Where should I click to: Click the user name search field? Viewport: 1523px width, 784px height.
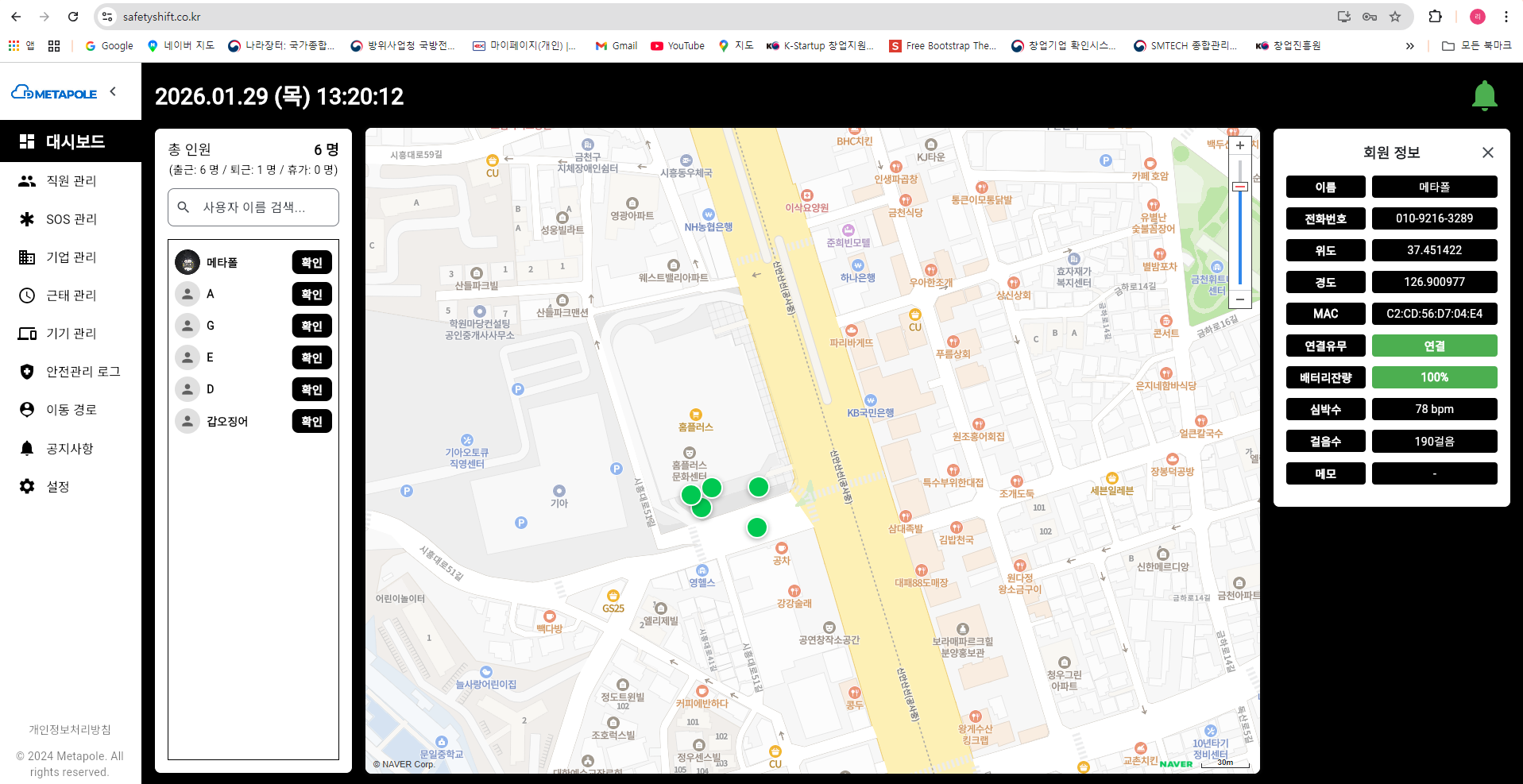(x=253, y=207)
